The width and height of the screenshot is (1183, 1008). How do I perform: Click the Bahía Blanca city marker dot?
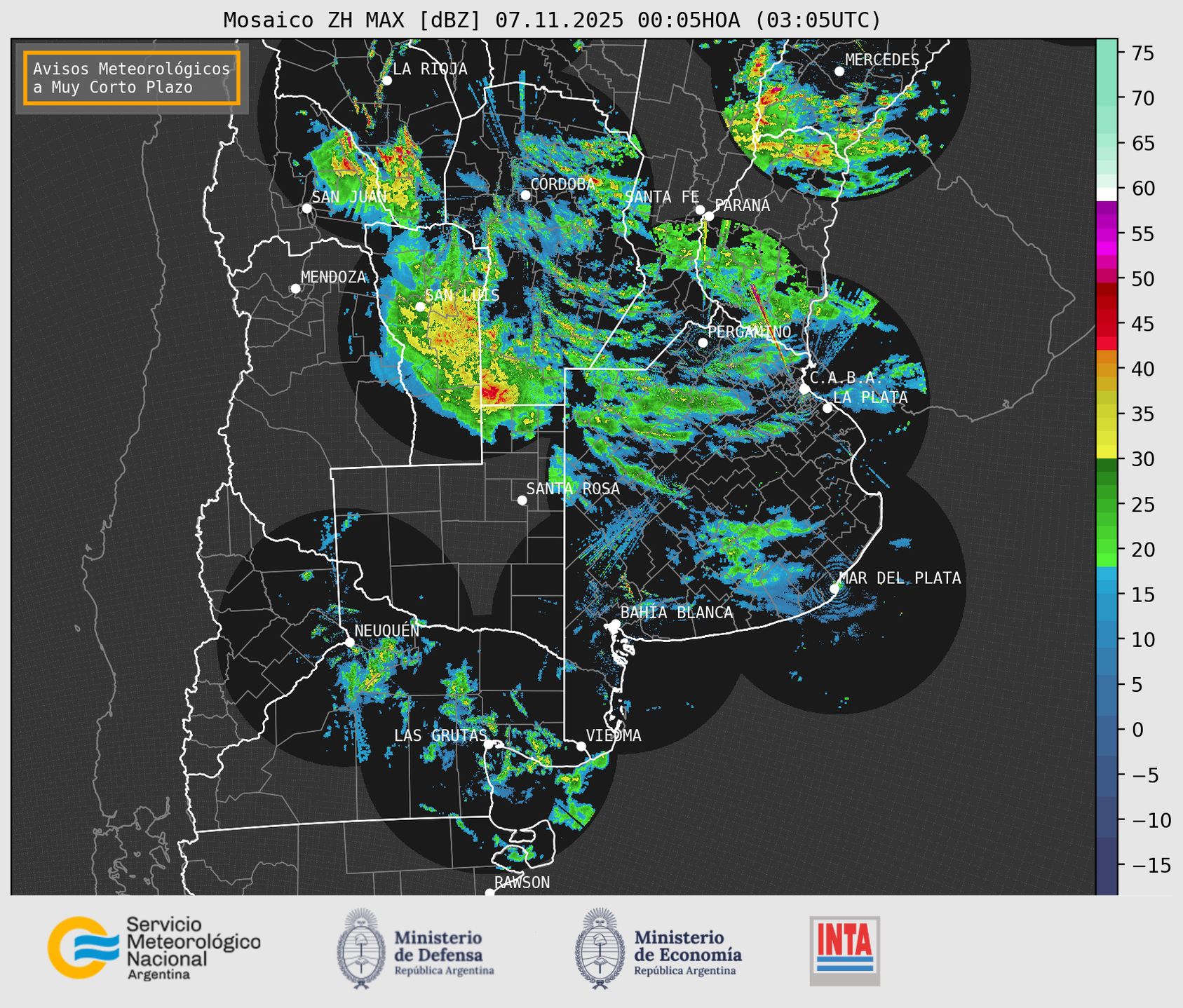616,624
